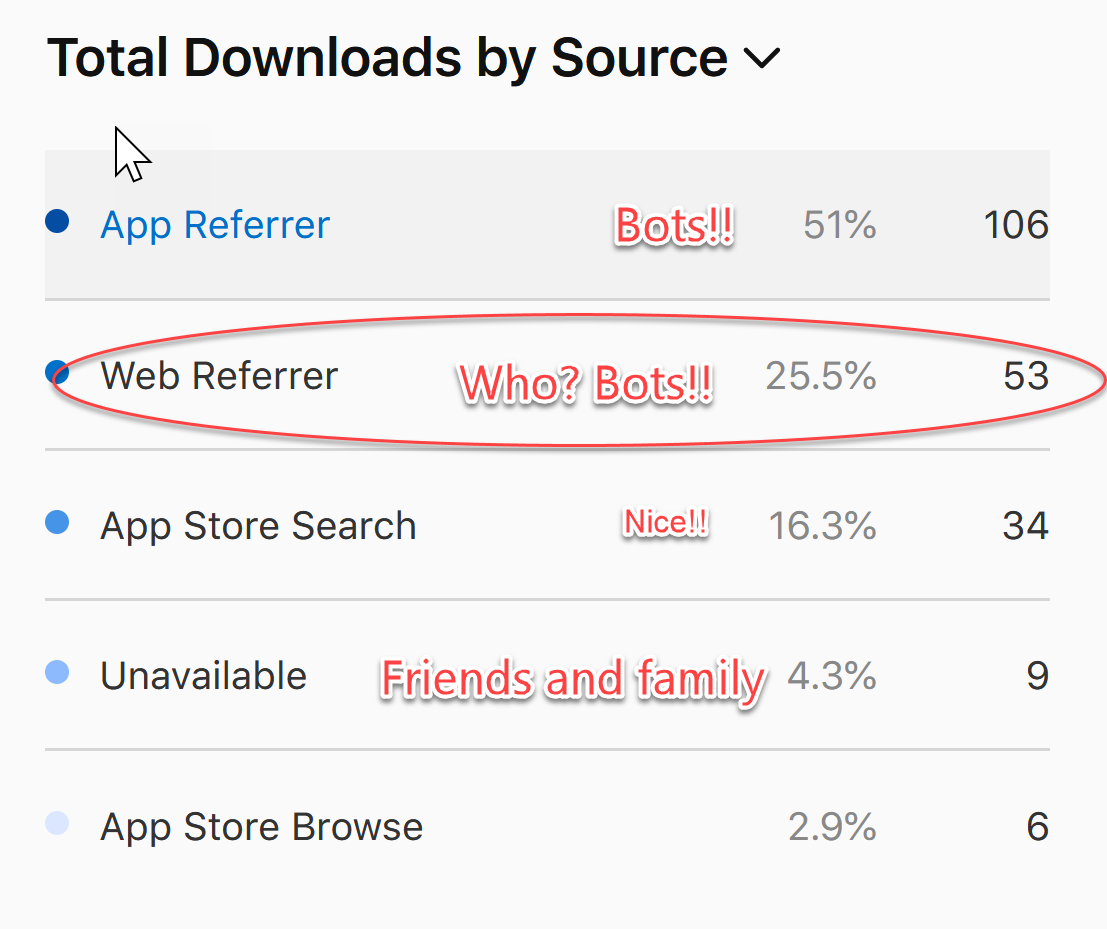
Task: Click the Total Downloads by Source heading
Action: pos(387,58)
